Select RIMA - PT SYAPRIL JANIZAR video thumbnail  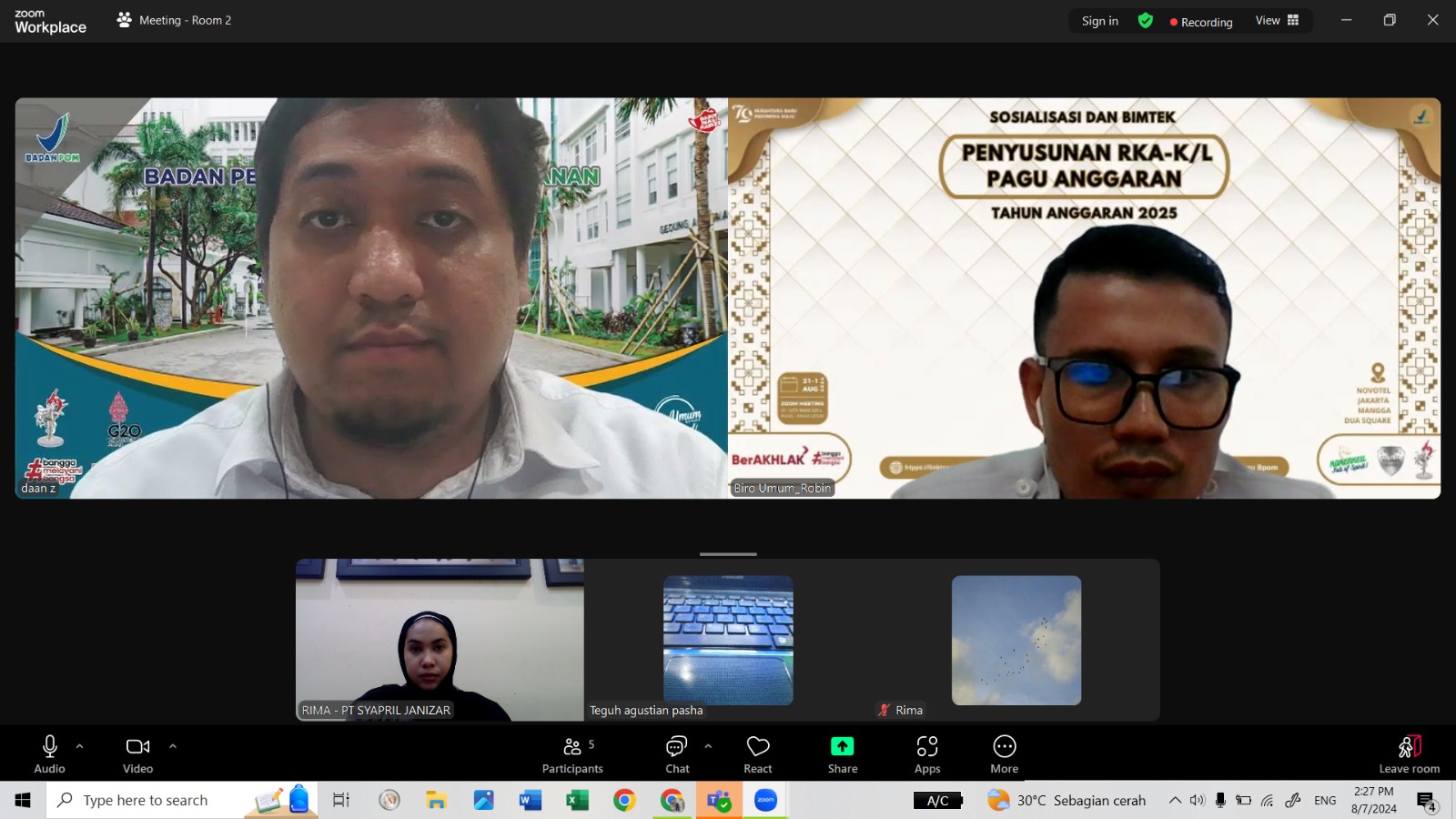point(440,640)
